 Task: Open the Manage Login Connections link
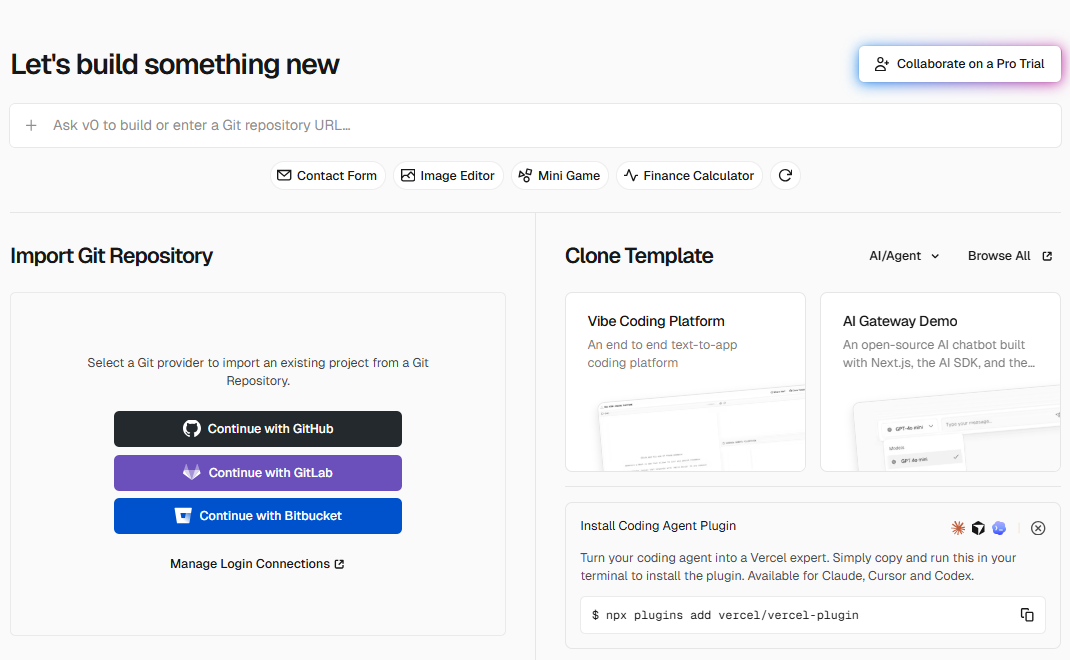tap(257, 564)
